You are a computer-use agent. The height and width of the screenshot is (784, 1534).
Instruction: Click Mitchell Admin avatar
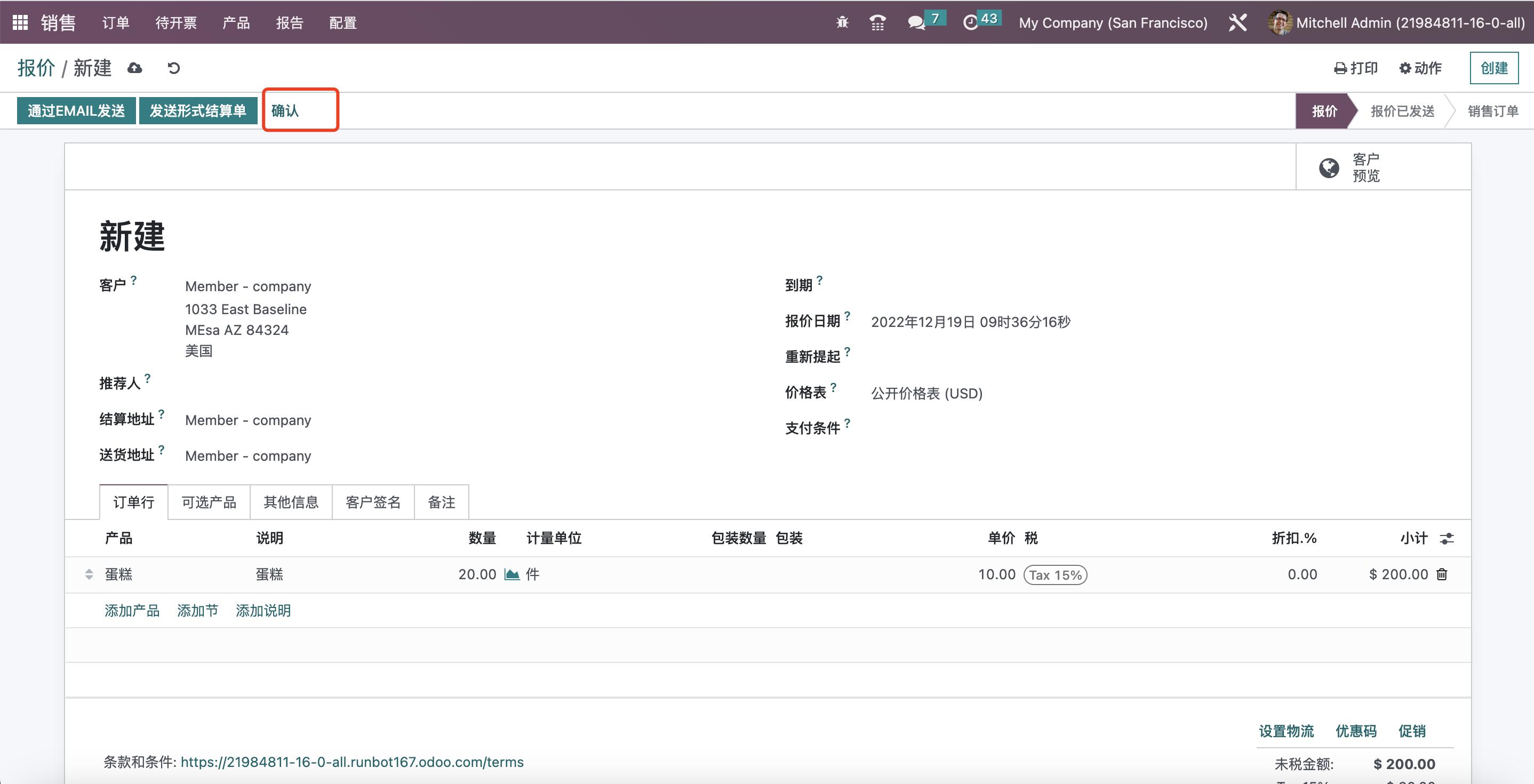[x=1279, y=22]
